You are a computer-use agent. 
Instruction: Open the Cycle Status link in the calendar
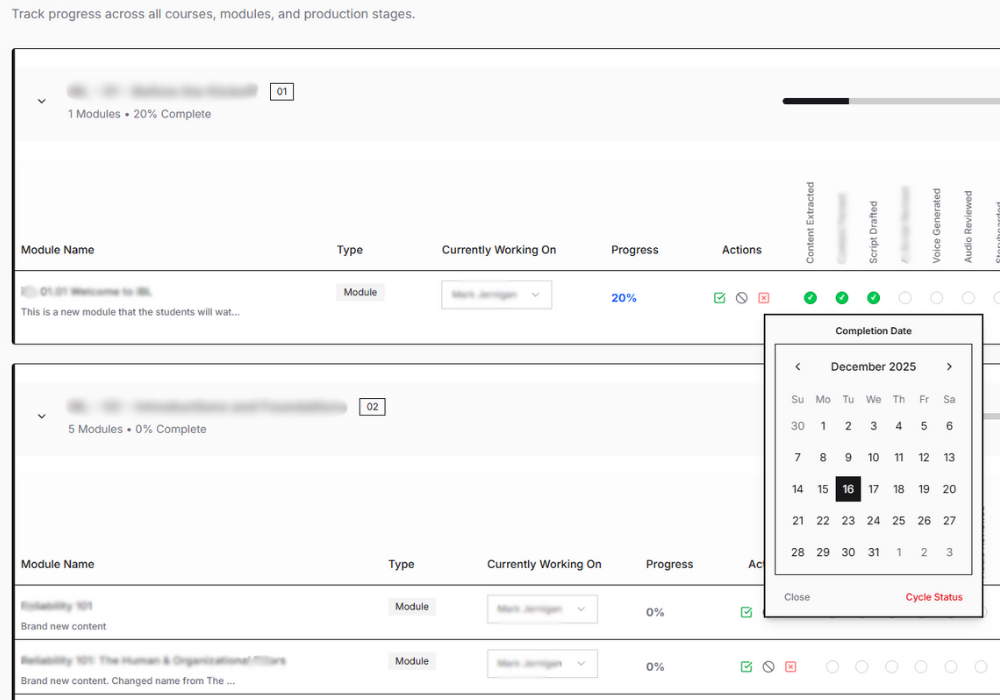[934, 597]
